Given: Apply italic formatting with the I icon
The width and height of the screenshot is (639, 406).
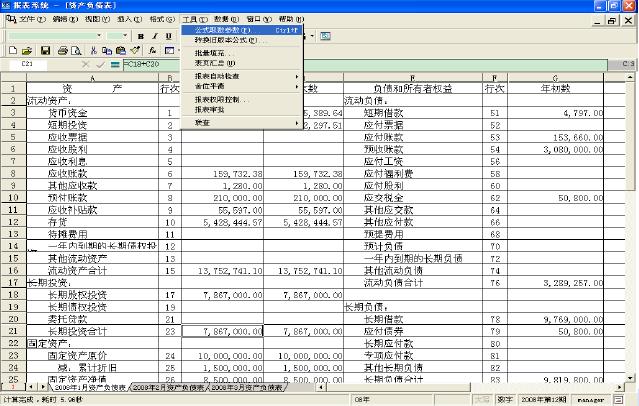Looking at the screenshot, I should click(155, 36).
